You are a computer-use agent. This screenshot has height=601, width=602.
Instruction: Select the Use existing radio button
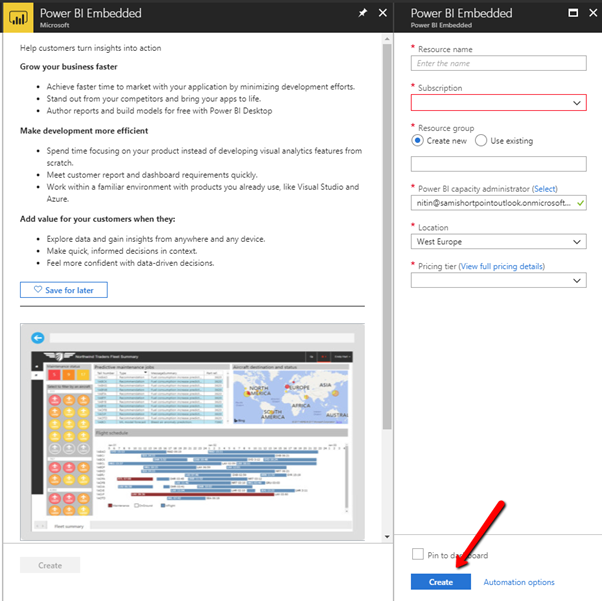pos(481,141)
